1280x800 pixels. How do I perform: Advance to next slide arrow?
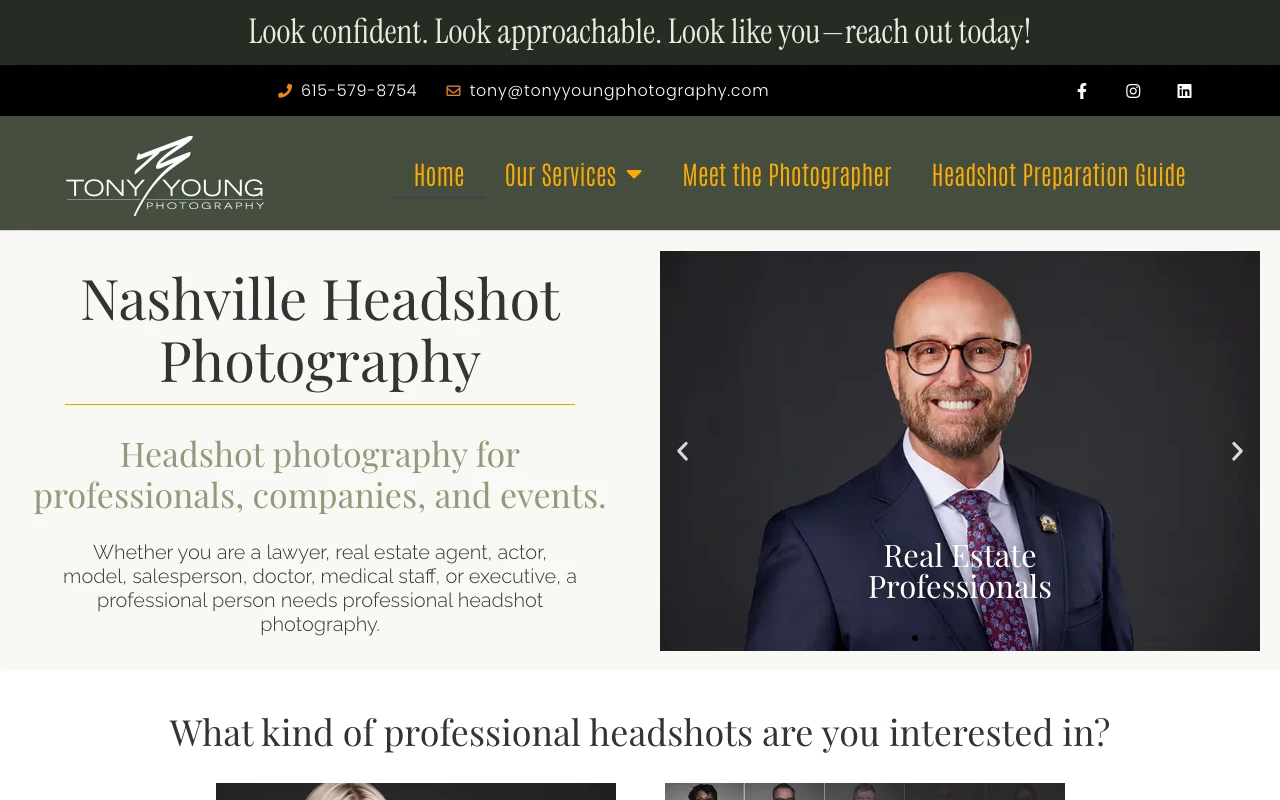point(1237,451)
